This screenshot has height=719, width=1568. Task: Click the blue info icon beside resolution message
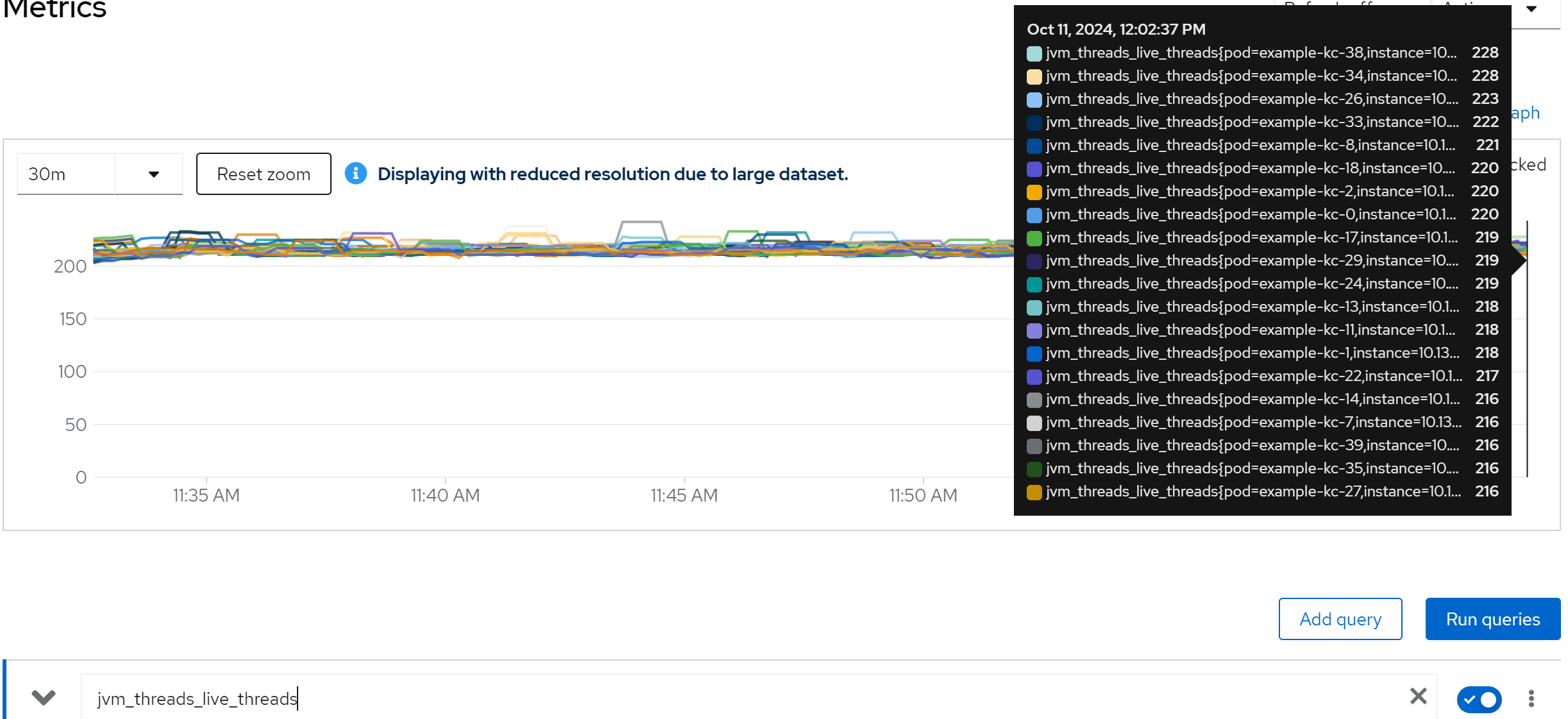[356, 173]
